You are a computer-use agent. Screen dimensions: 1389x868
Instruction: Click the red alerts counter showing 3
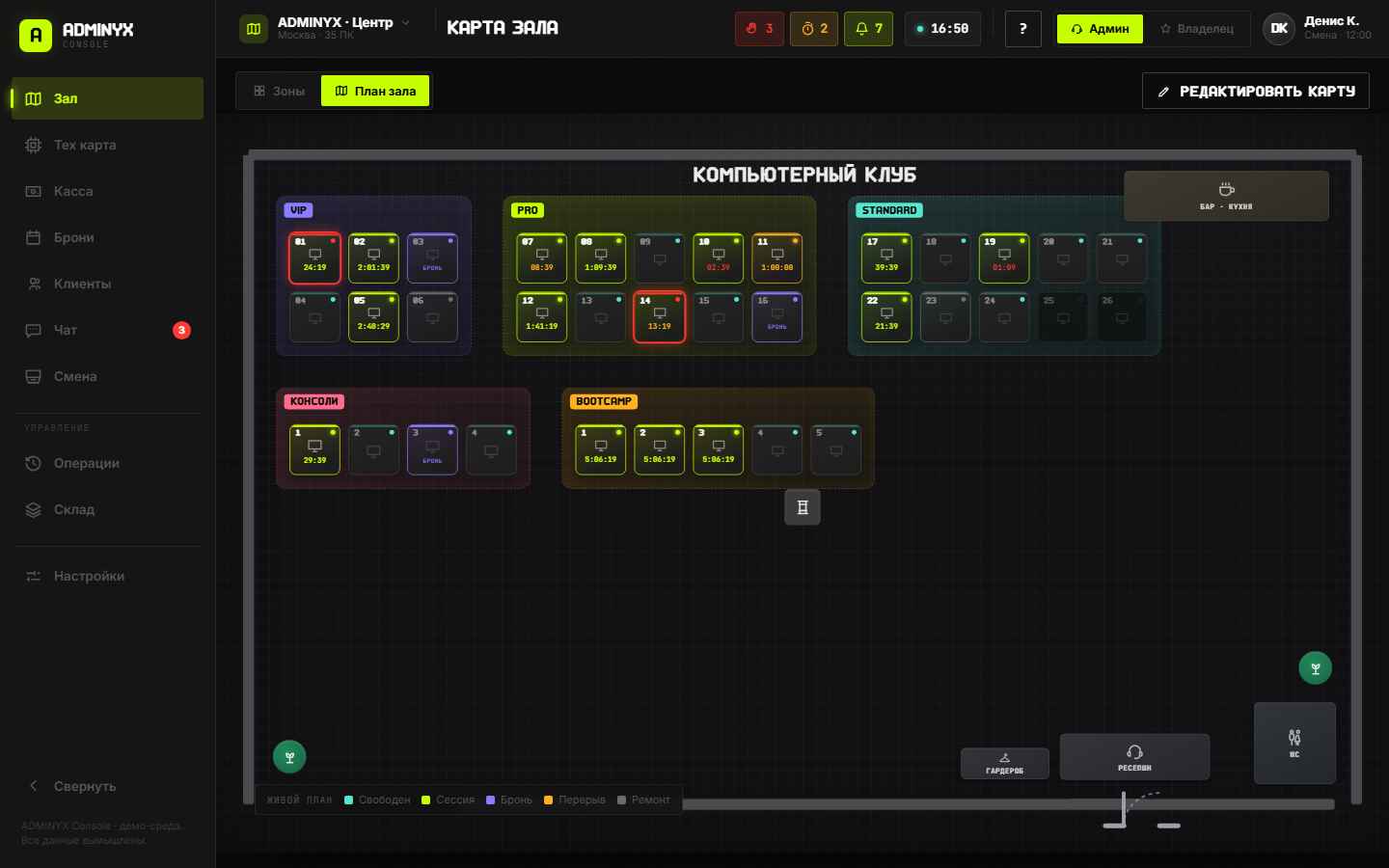coord(759,29)
